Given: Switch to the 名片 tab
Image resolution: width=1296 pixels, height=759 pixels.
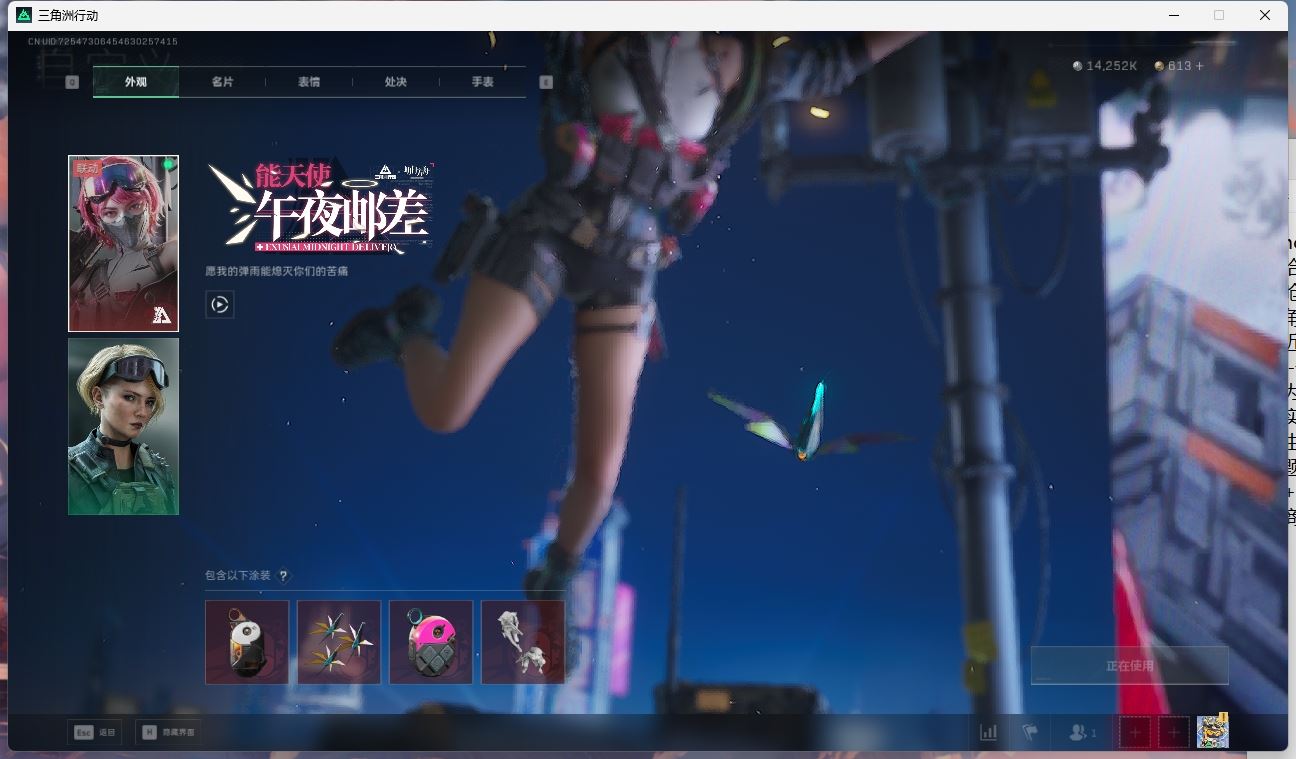Looking at the screenshot, I should click(x=222, y=82).
